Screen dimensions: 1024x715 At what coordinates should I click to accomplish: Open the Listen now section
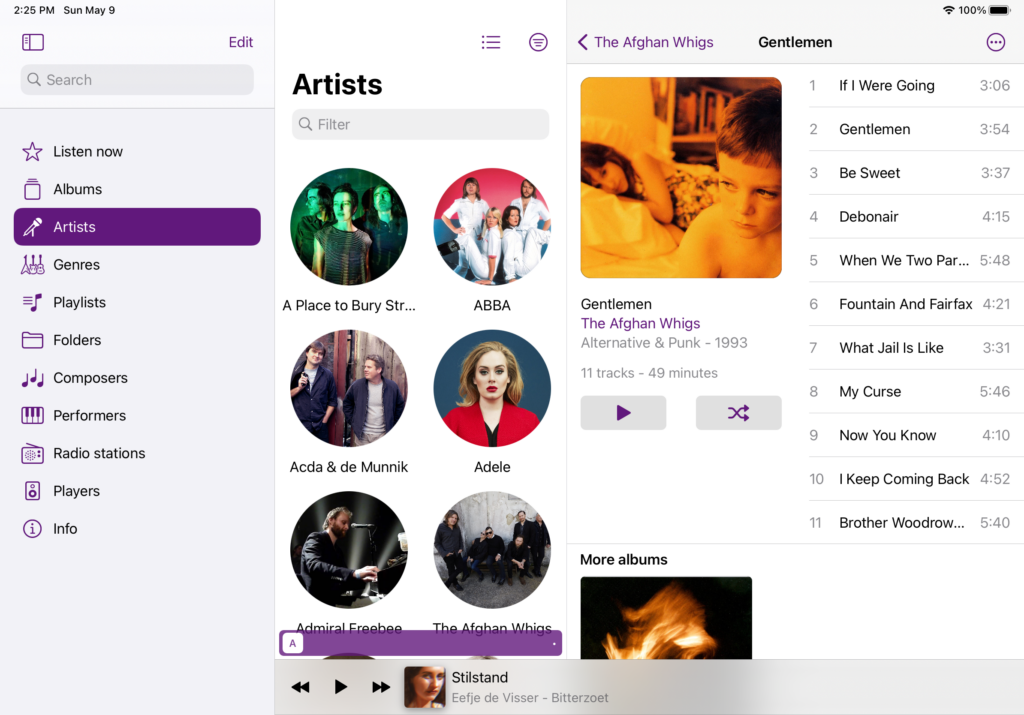coord(137,151)
